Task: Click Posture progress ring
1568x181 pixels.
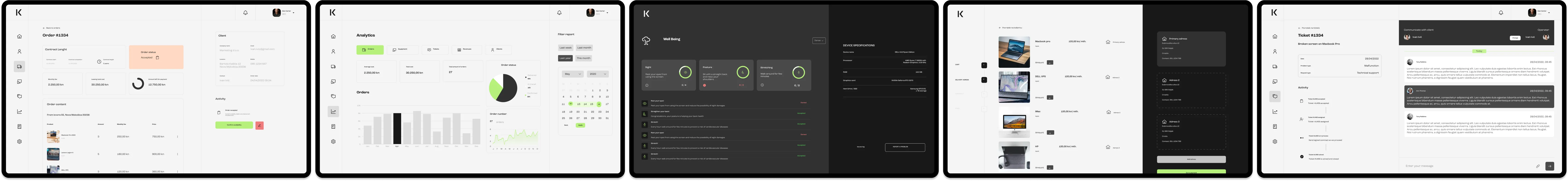Action: coord(743,72)
